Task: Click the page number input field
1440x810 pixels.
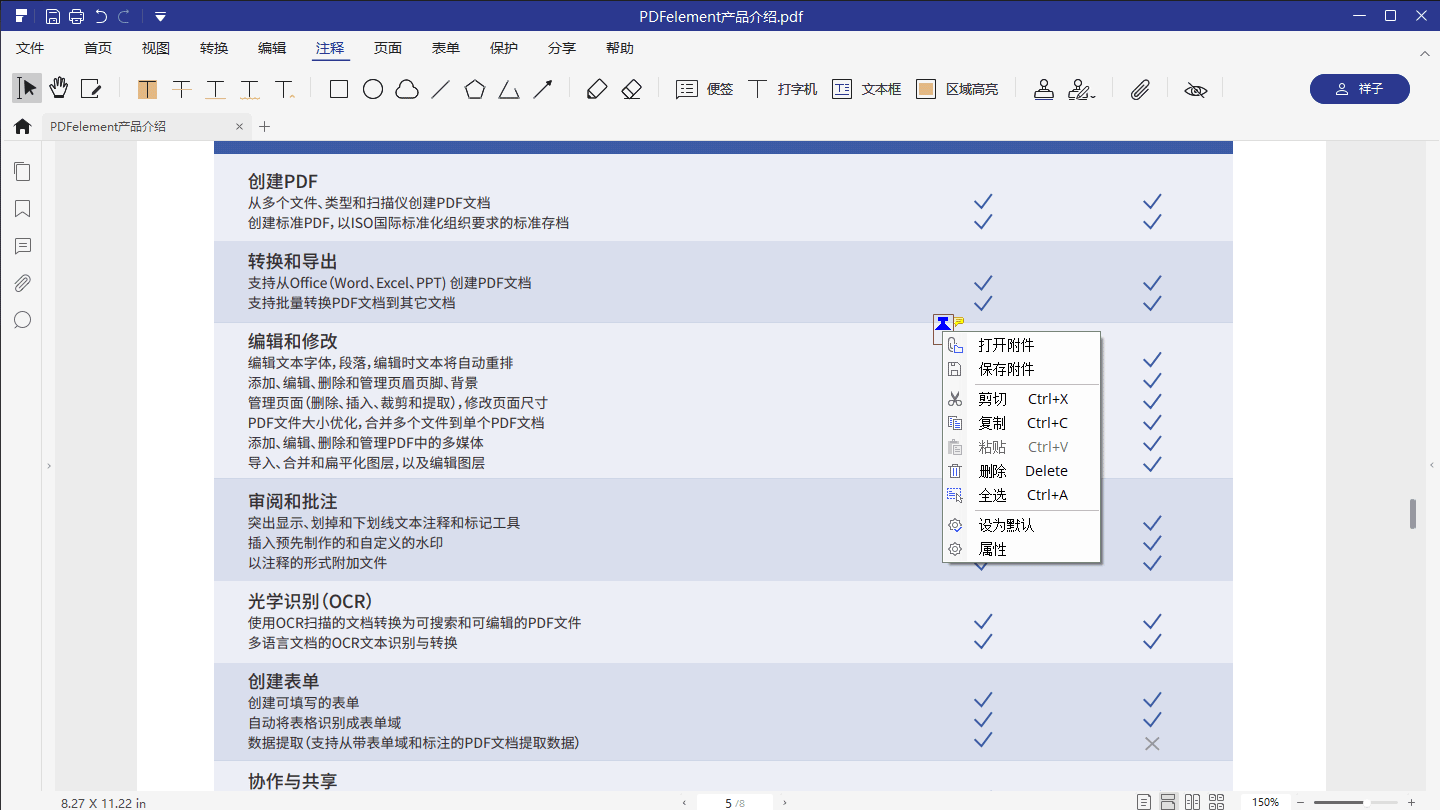Action: click(x=734, y=802)
